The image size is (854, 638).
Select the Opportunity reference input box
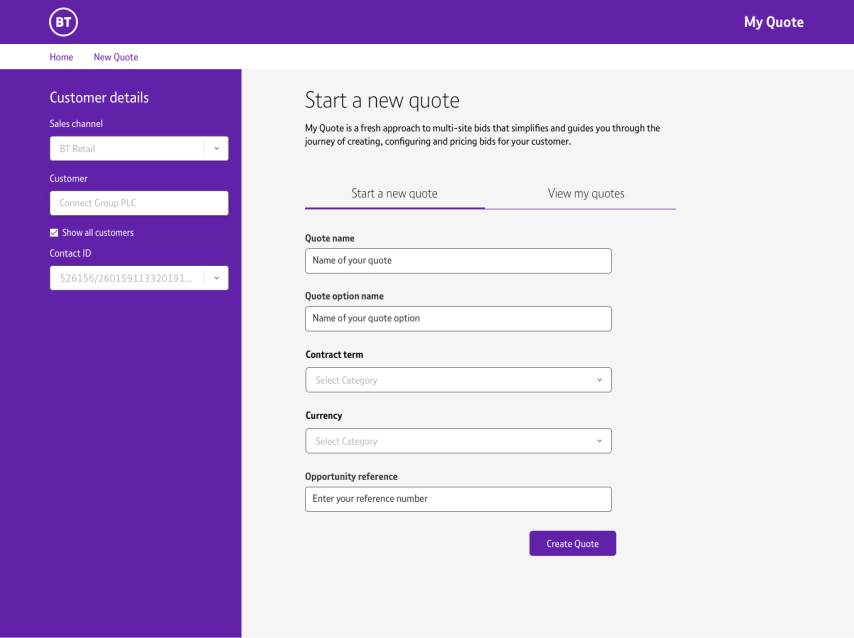click(458, 499)
